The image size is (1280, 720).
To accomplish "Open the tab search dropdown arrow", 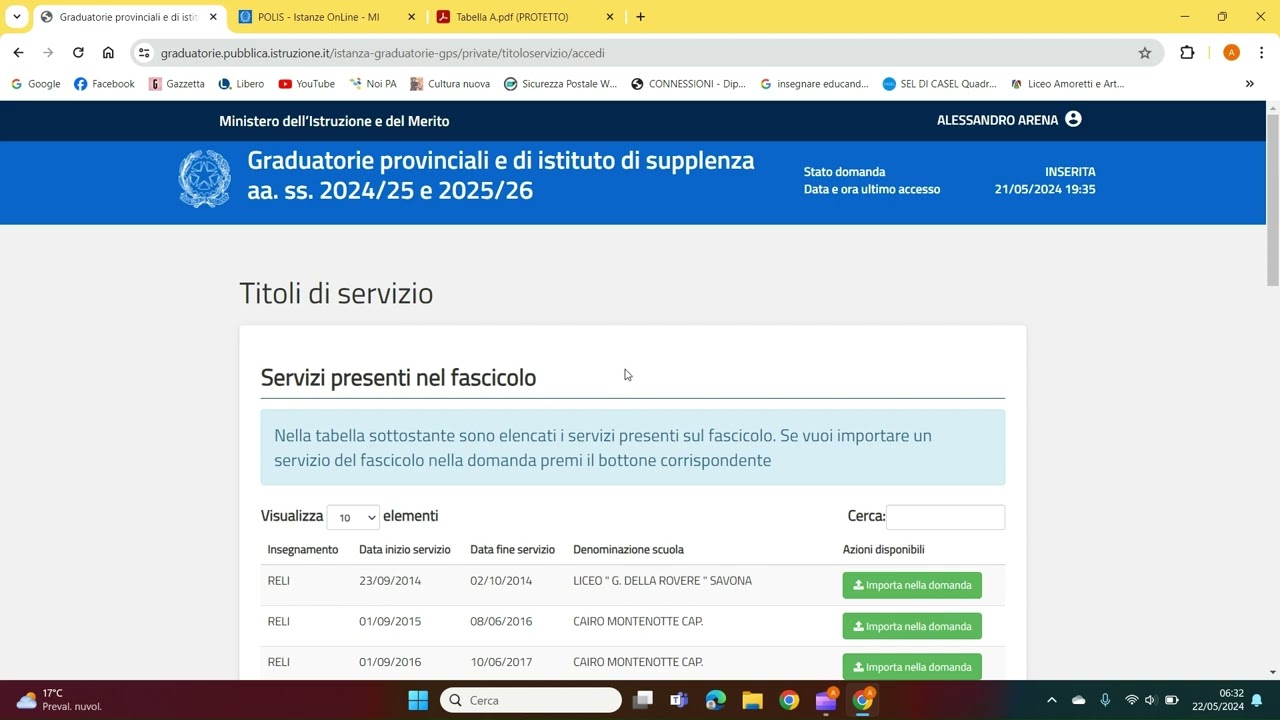I will coord(17,17).
